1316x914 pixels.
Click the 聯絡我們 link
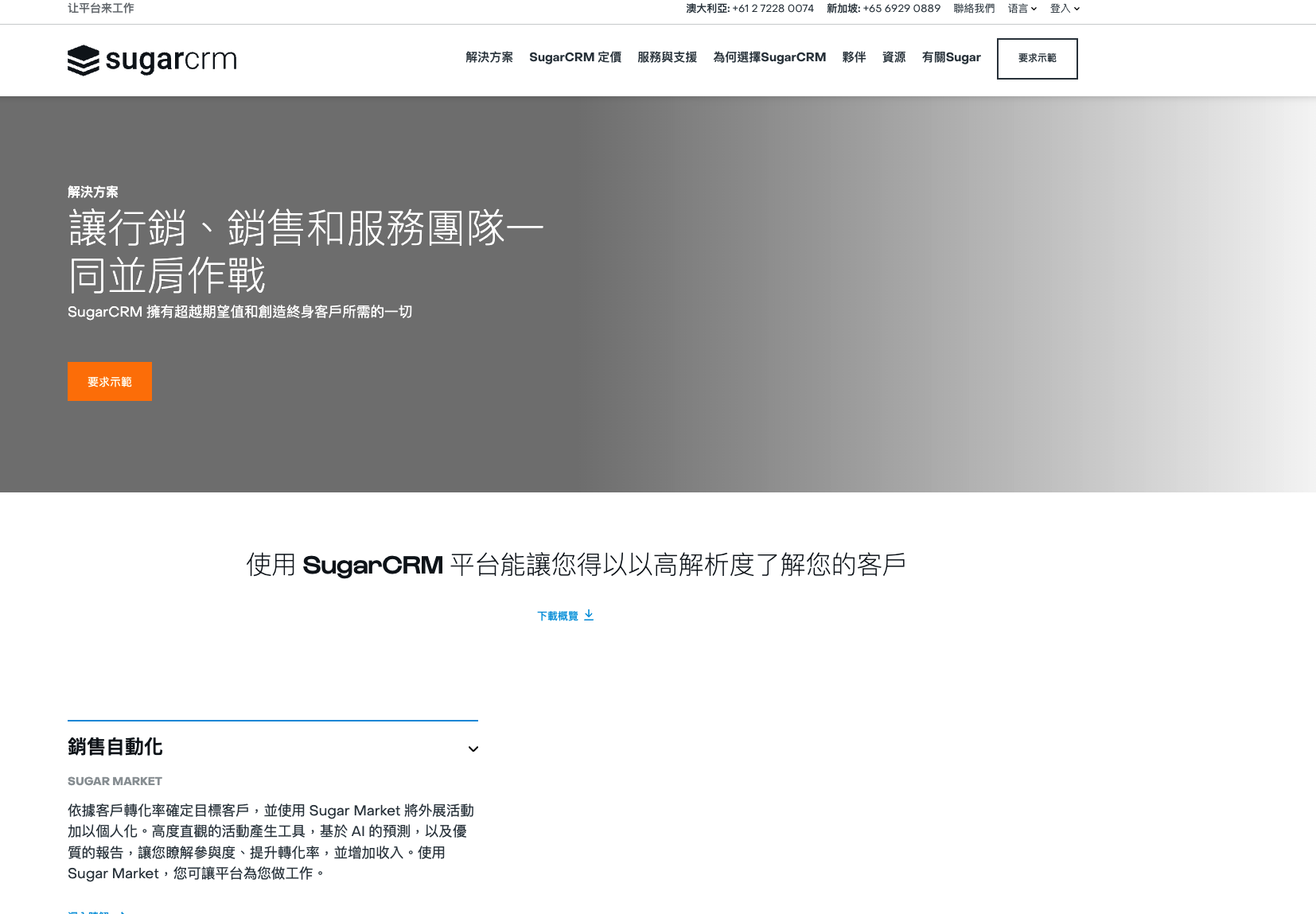point(974,9)
